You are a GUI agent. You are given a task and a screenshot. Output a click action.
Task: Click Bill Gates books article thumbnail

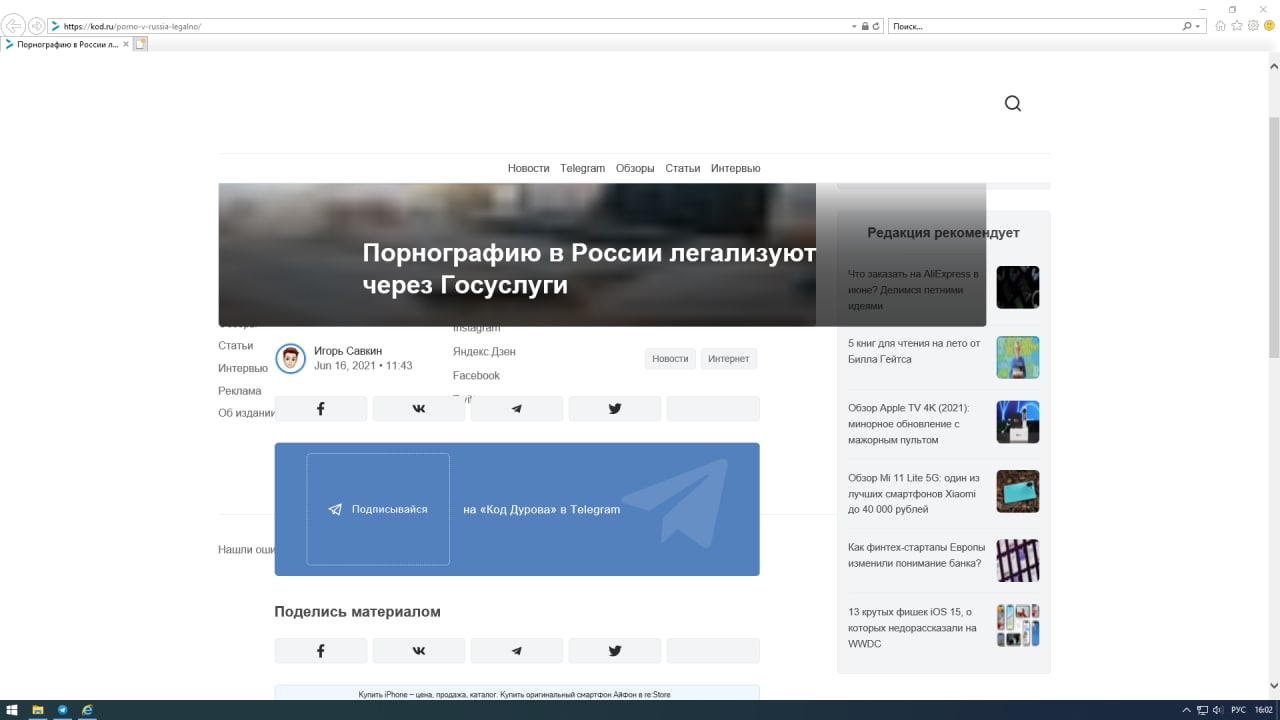[1018, 357]
